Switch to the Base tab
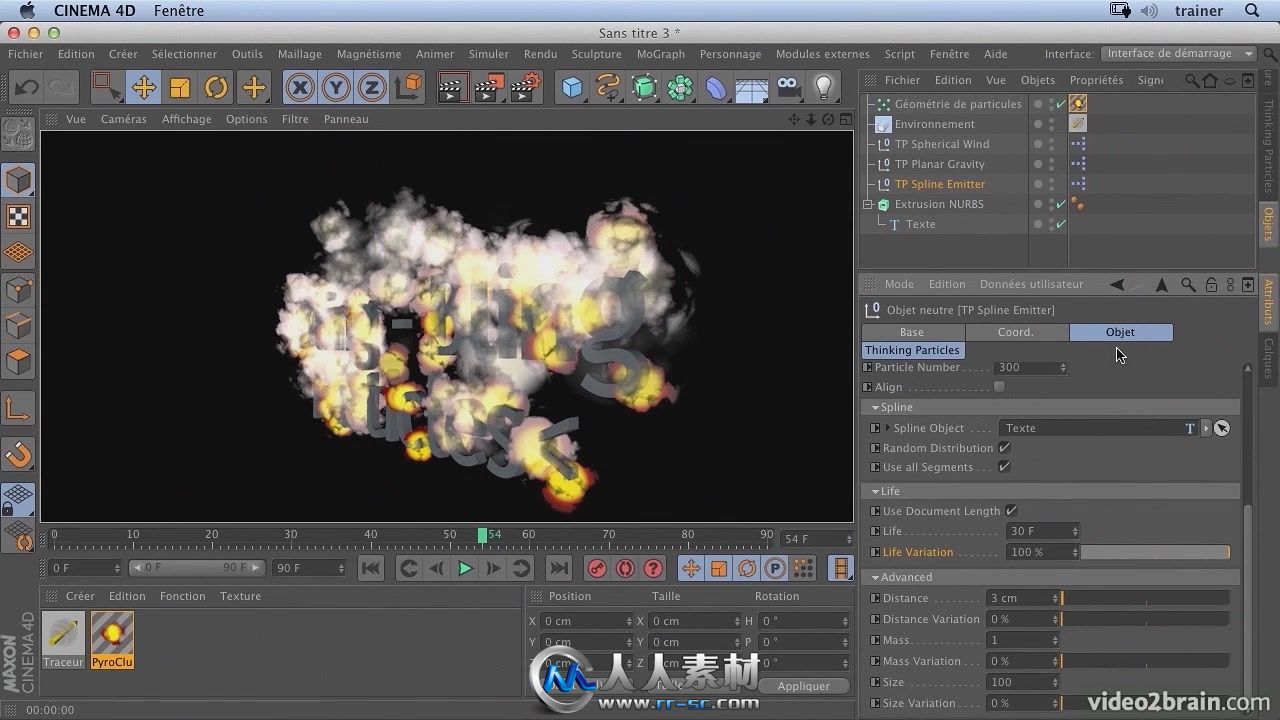The height and width of the screenshot is (720, 1280). click(912, 332)
